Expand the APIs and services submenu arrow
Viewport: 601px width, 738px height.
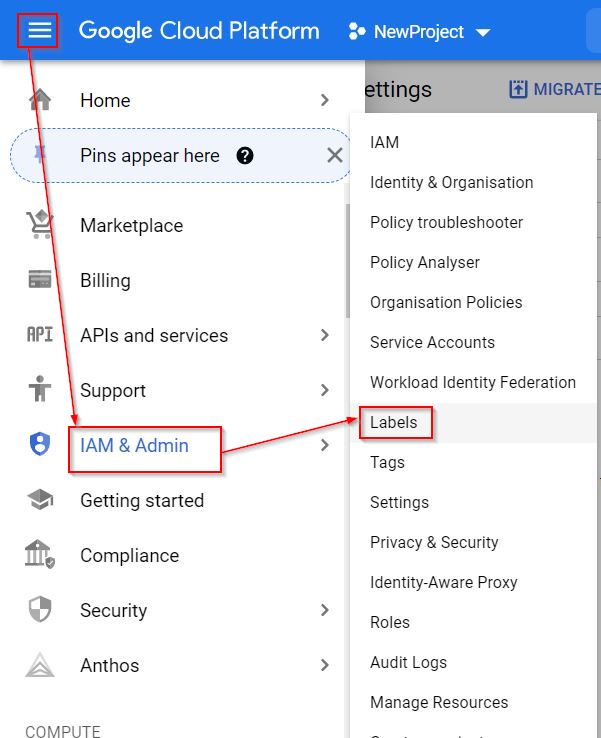pos(324,335)
